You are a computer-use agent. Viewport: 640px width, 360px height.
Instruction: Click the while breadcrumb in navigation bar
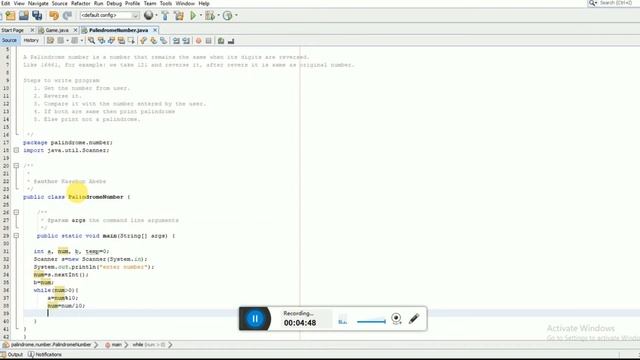[x=149, y=345]
